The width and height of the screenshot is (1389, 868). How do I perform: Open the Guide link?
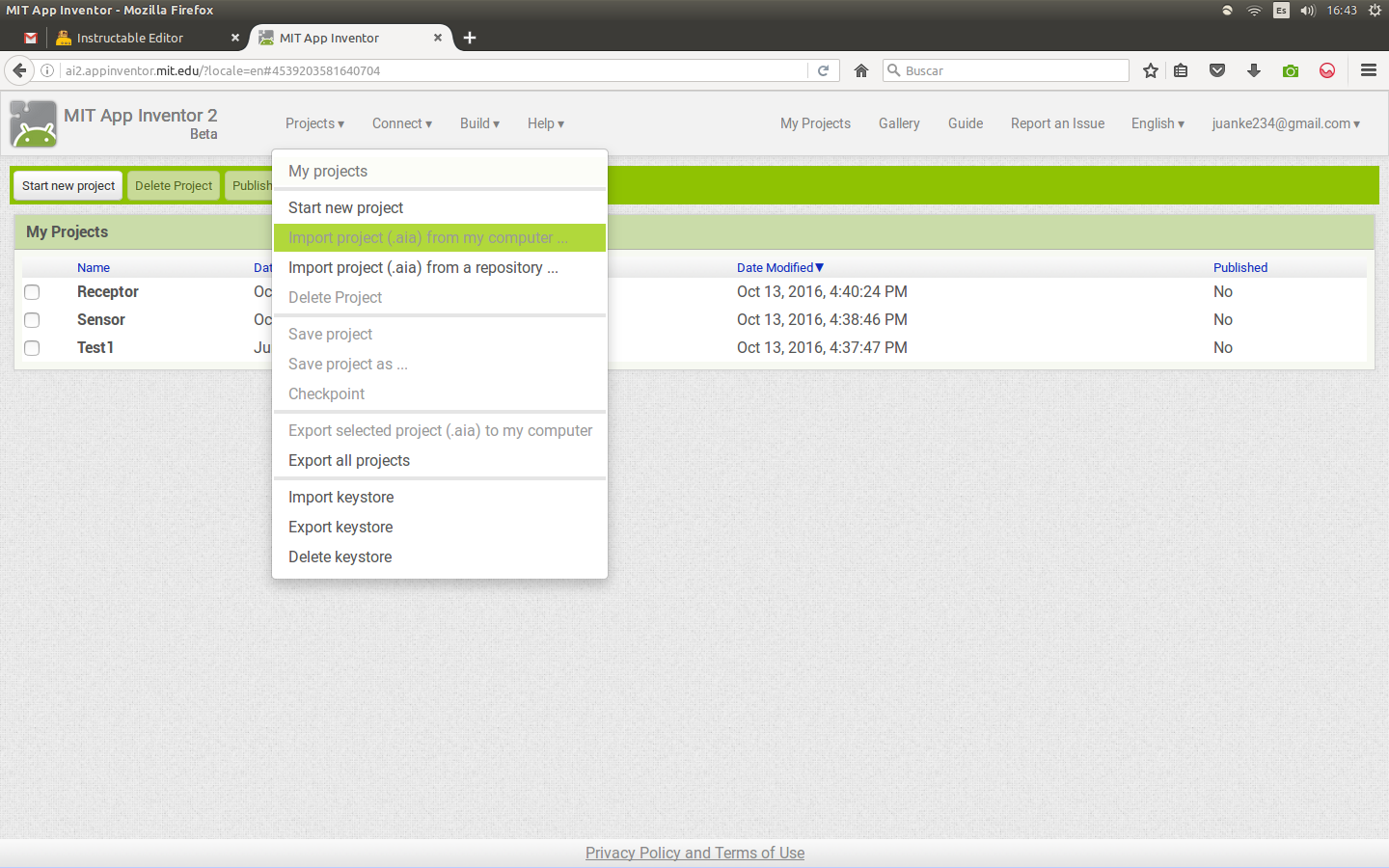(x=966, y=123)
